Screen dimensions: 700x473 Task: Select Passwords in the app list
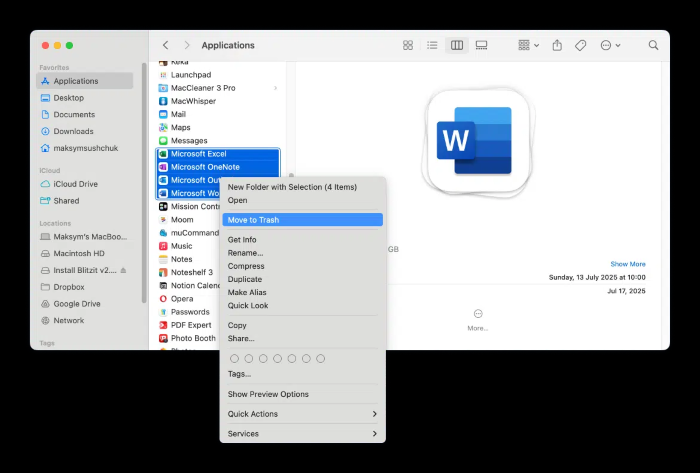[x=188, y=312]
